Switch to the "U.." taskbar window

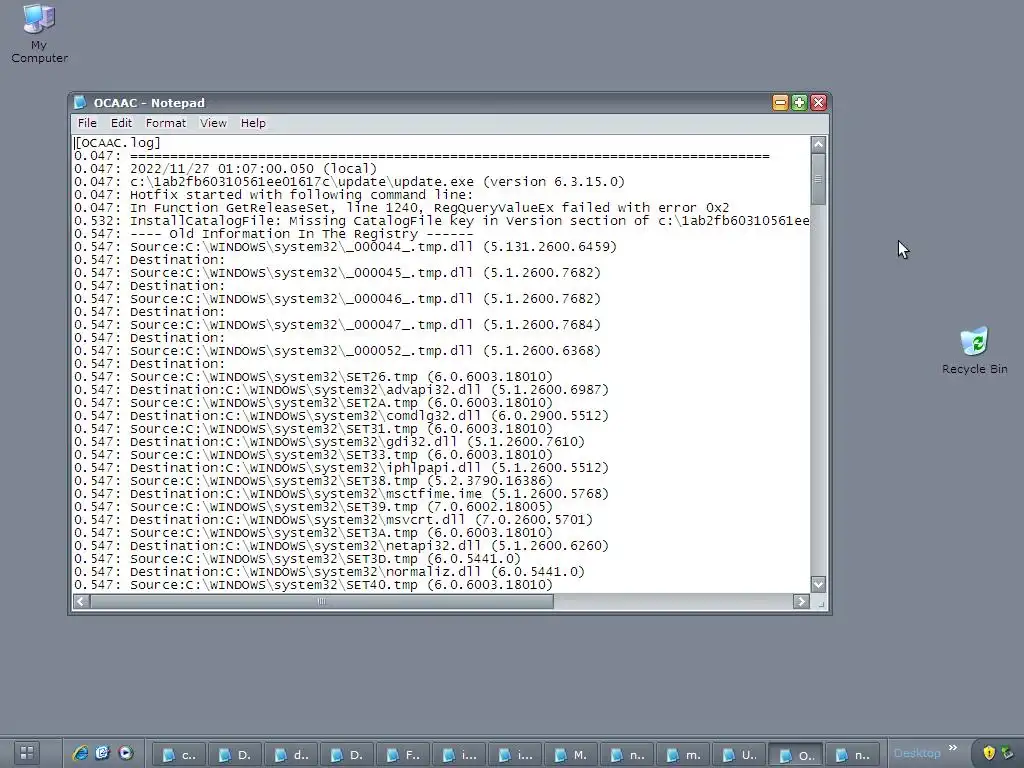[740, 754]
